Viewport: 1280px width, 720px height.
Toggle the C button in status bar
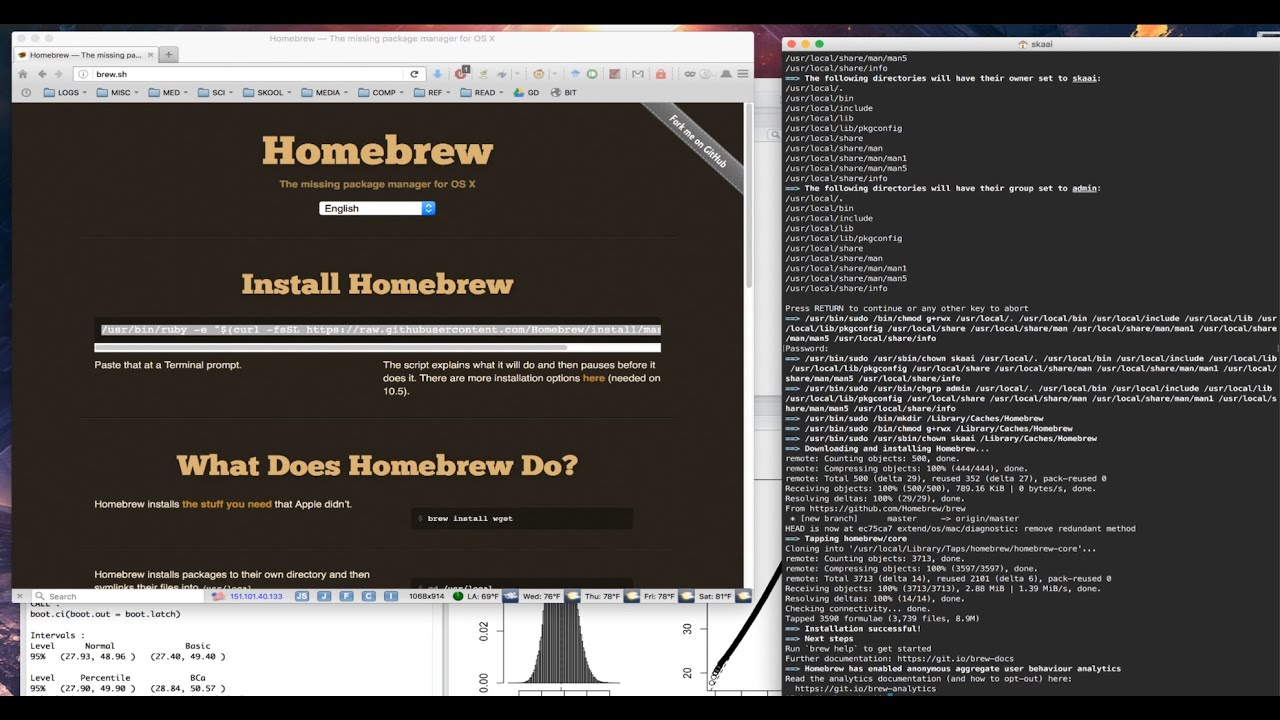click(x=368, y=596)
